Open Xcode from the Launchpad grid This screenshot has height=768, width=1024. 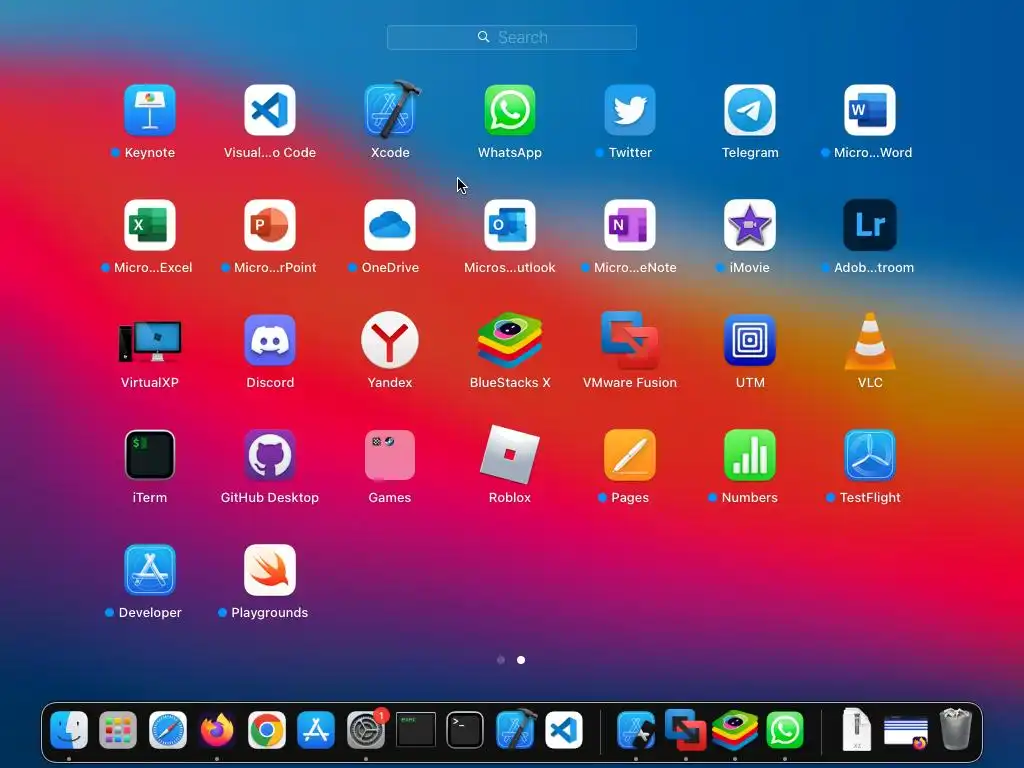click(390, 110)
